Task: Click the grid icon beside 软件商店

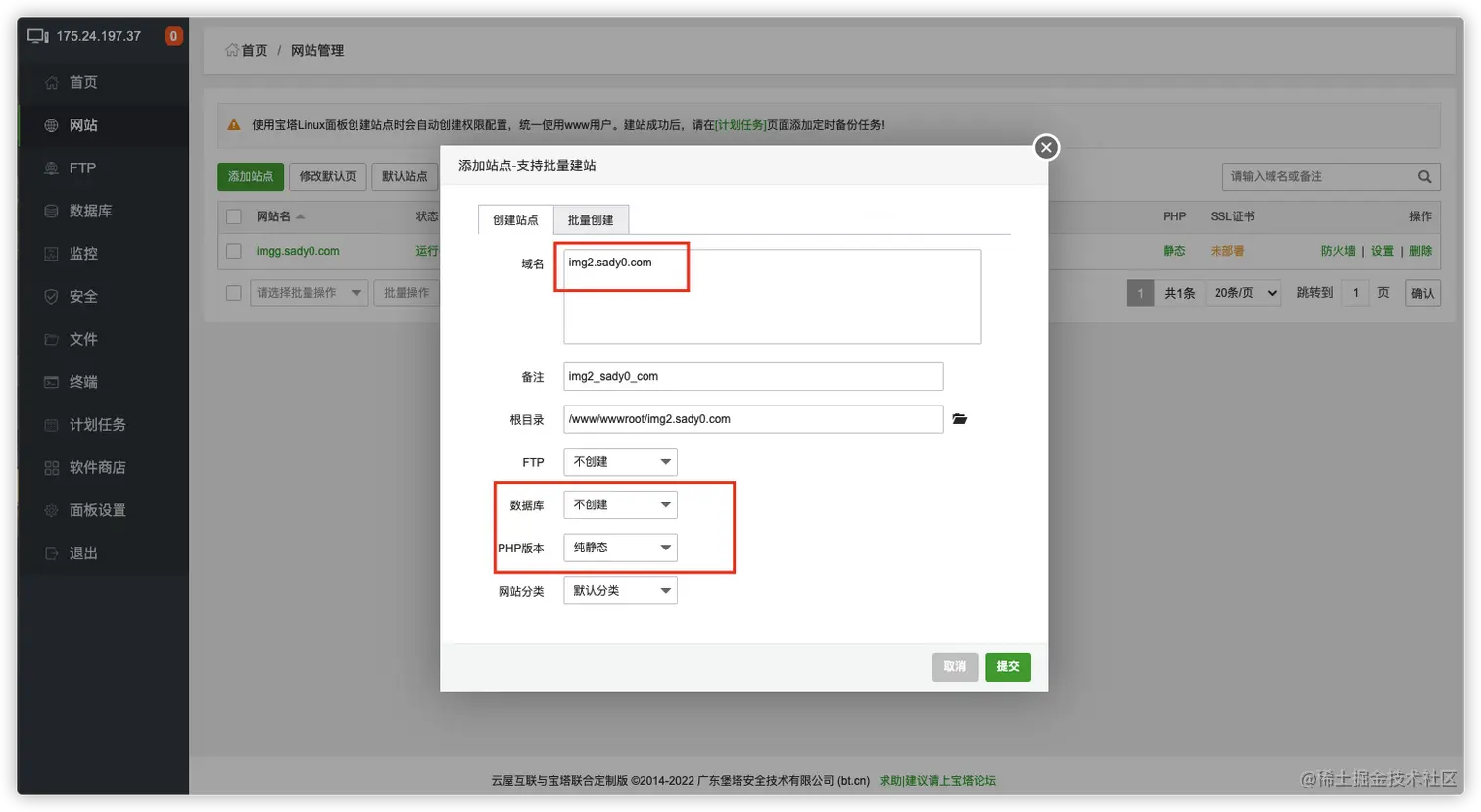Action: pyautogui.click(x=51, y=468)
